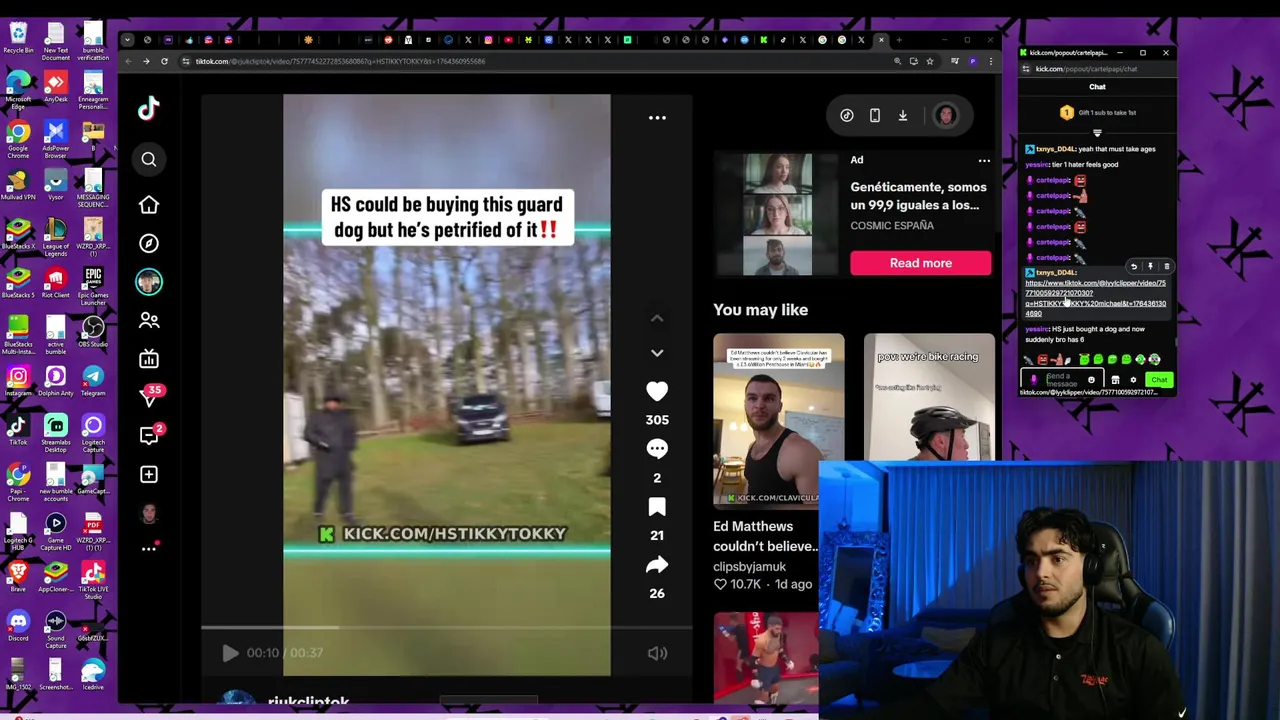Open TikTok messages with 35 badge
Viewport: 1280px width, 720px height.
[149, 397]
